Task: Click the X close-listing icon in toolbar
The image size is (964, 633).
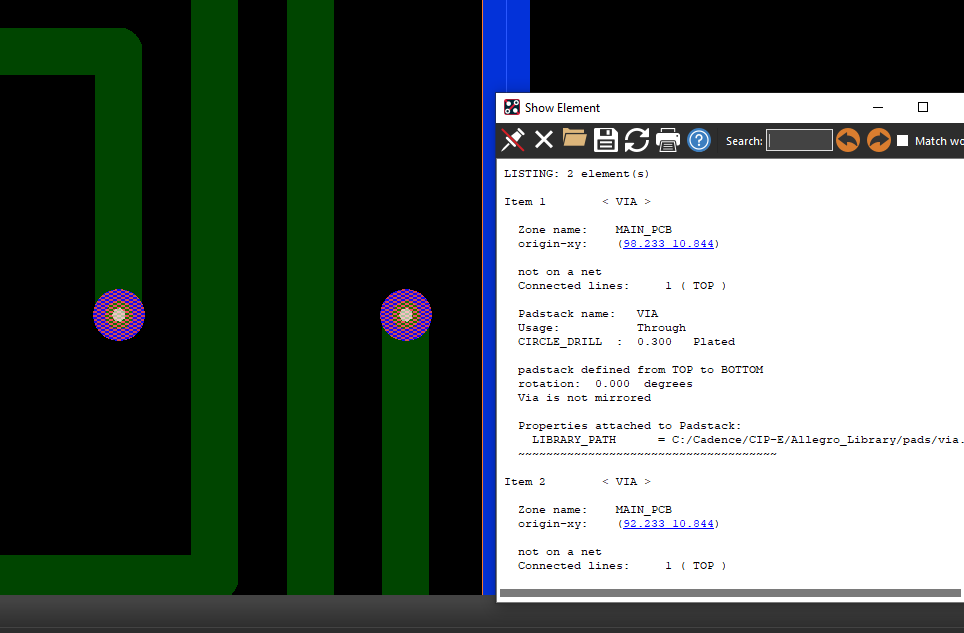Action: [543, 140]
